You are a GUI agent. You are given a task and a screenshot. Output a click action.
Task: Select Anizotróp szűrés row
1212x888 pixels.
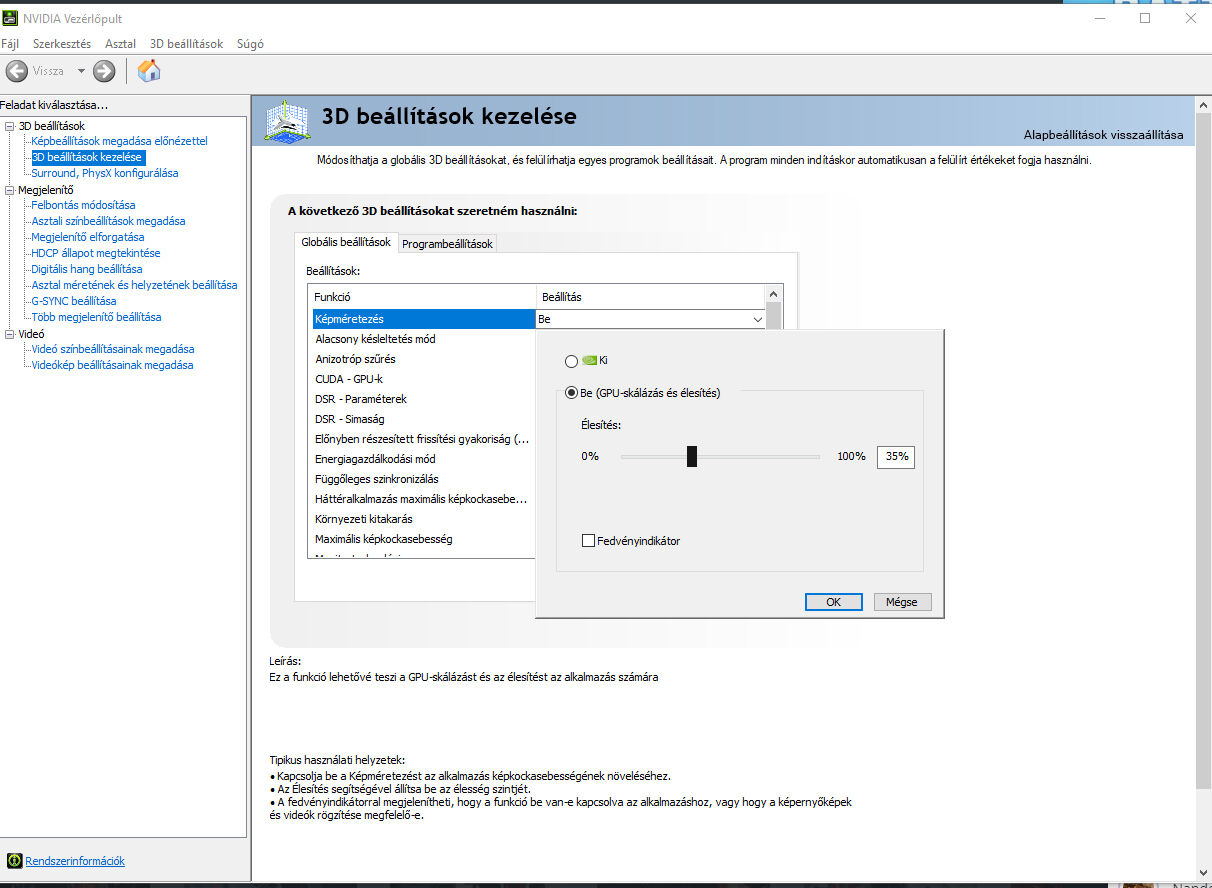point(425,359)
